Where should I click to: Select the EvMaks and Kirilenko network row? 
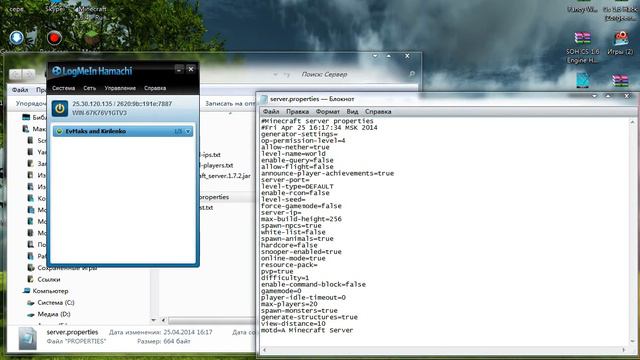[123, 131]
